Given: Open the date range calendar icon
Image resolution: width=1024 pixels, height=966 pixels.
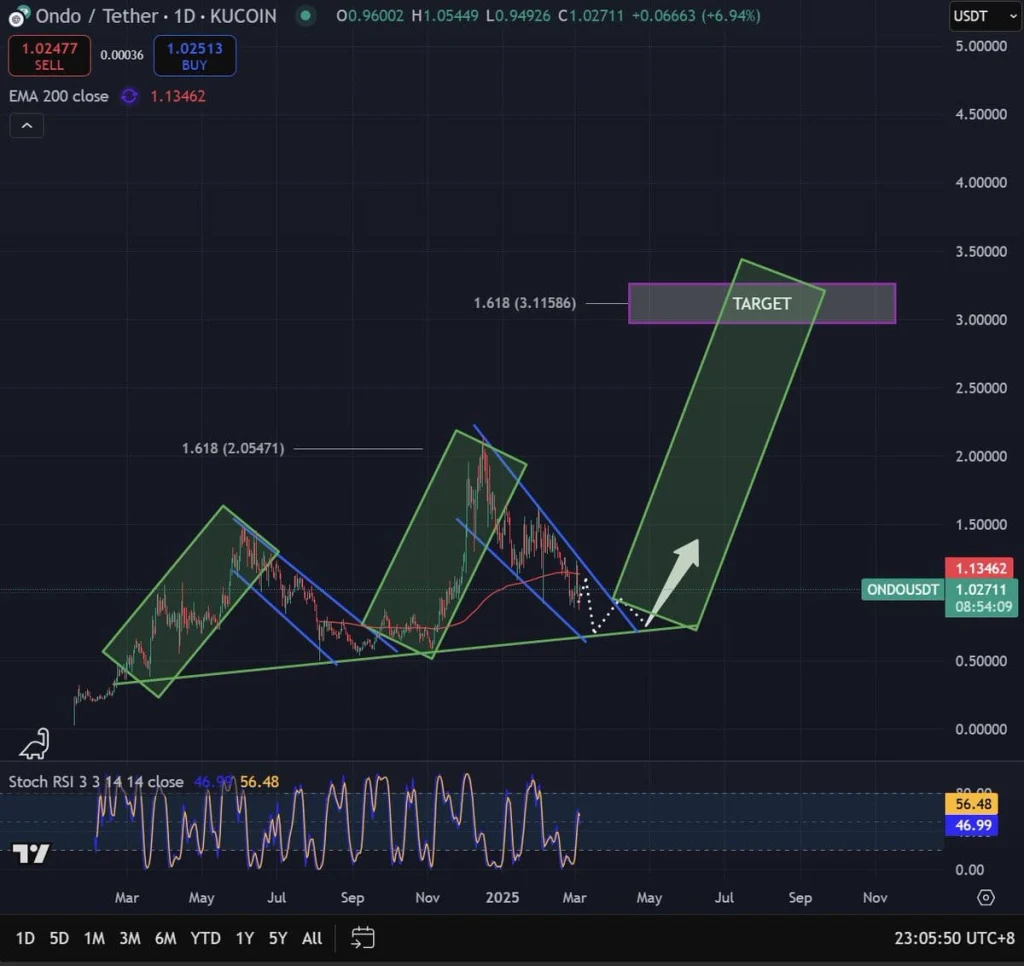Looking at the screenshot, I should pos(362,938).
